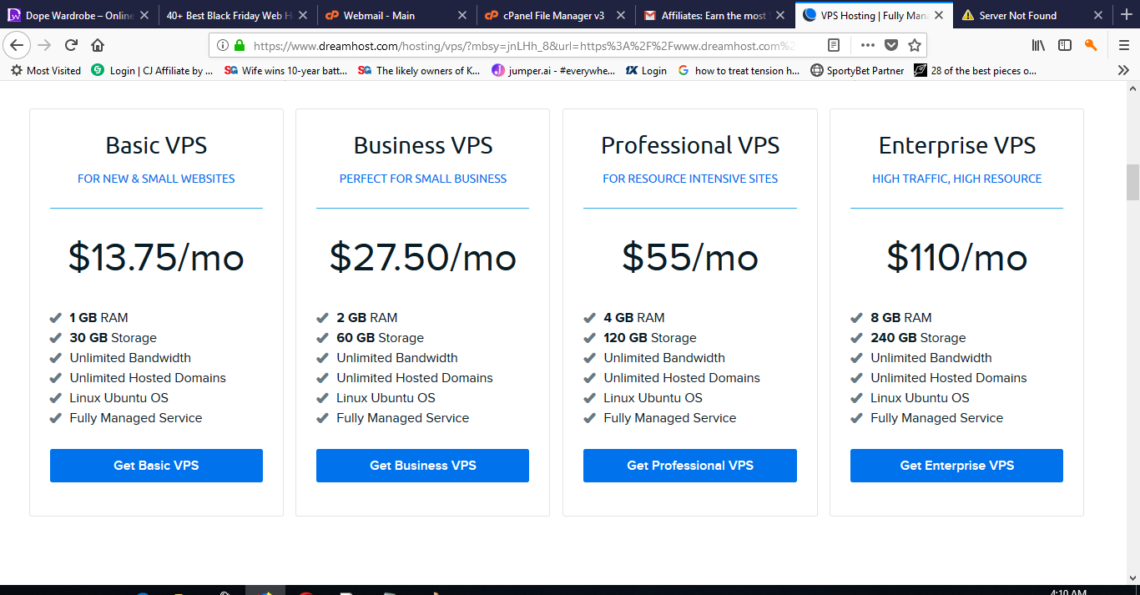This screenshot has width=1140, height=595.
Task: Go to the Firefox home page icon
Action: (x=97, y=45)
